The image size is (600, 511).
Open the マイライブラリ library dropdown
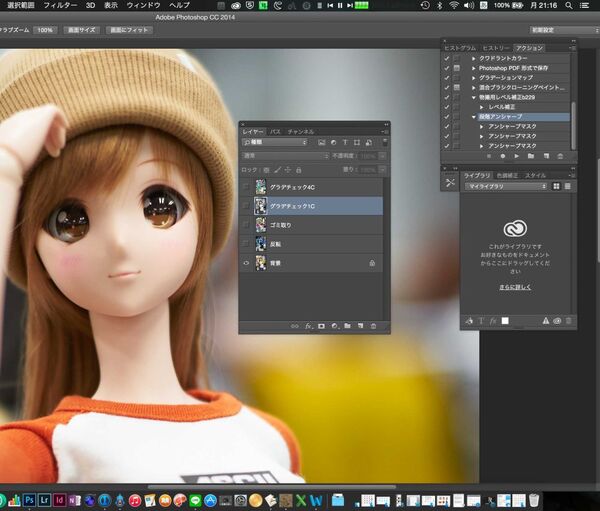(506, 186)
